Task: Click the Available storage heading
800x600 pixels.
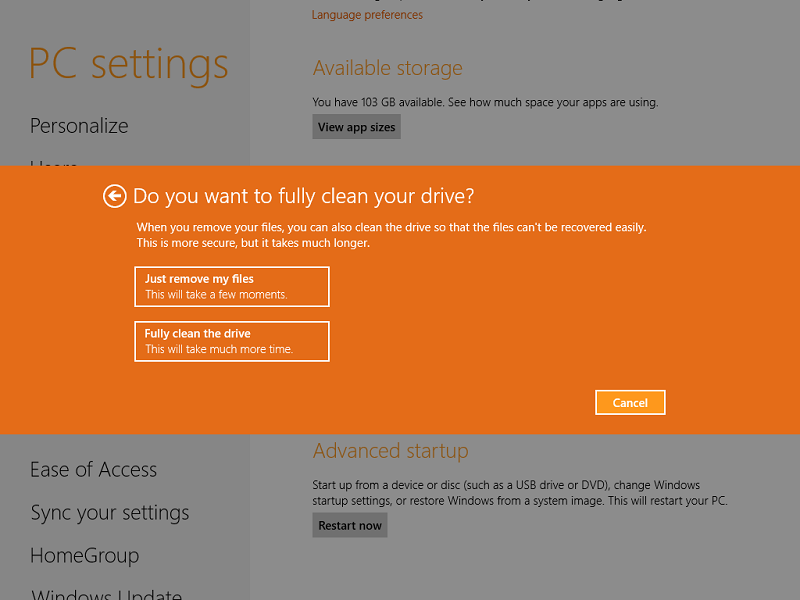Action: click(x=387, y=68)
